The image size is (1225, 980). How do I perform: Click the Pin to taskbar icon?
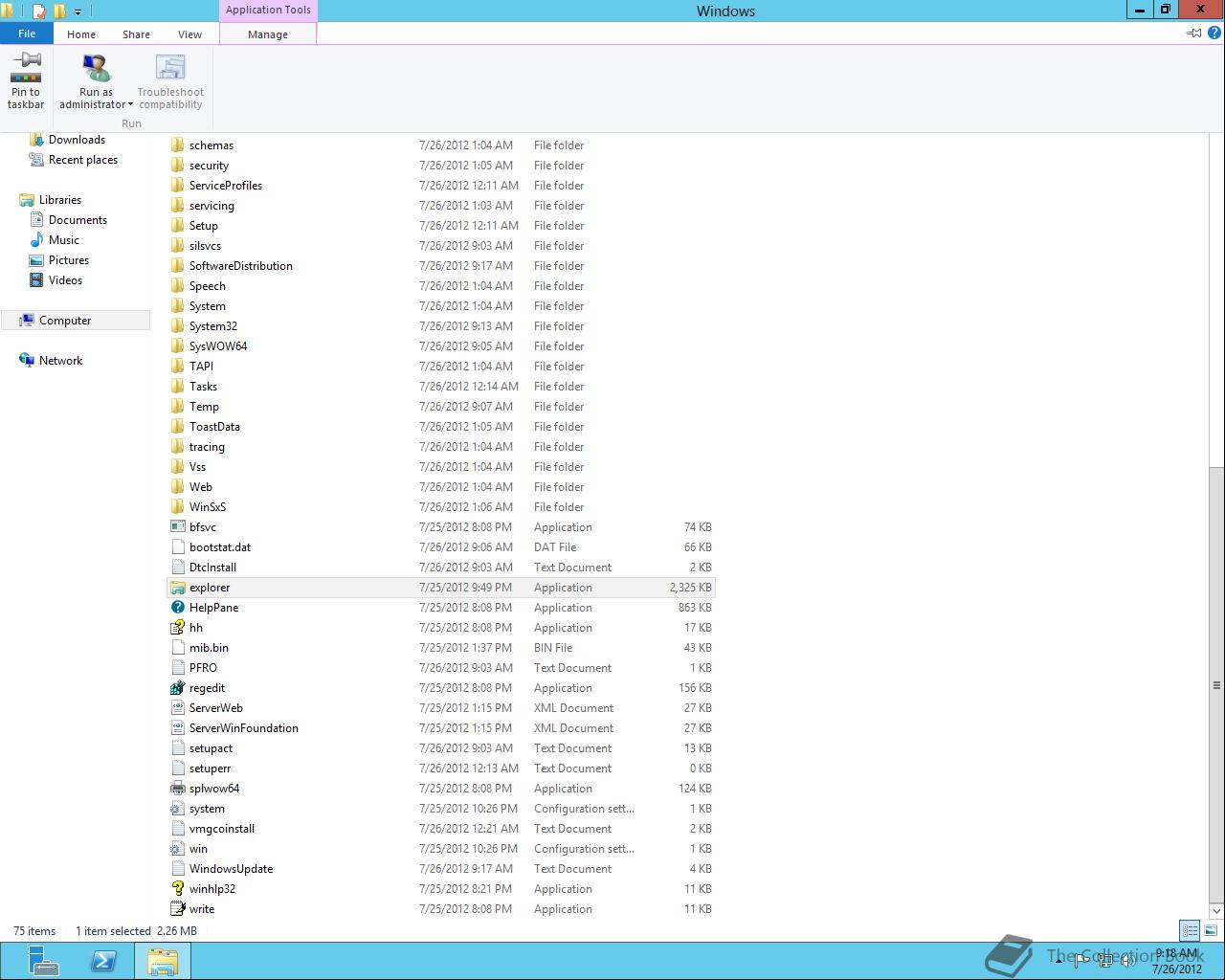[26, 68]
